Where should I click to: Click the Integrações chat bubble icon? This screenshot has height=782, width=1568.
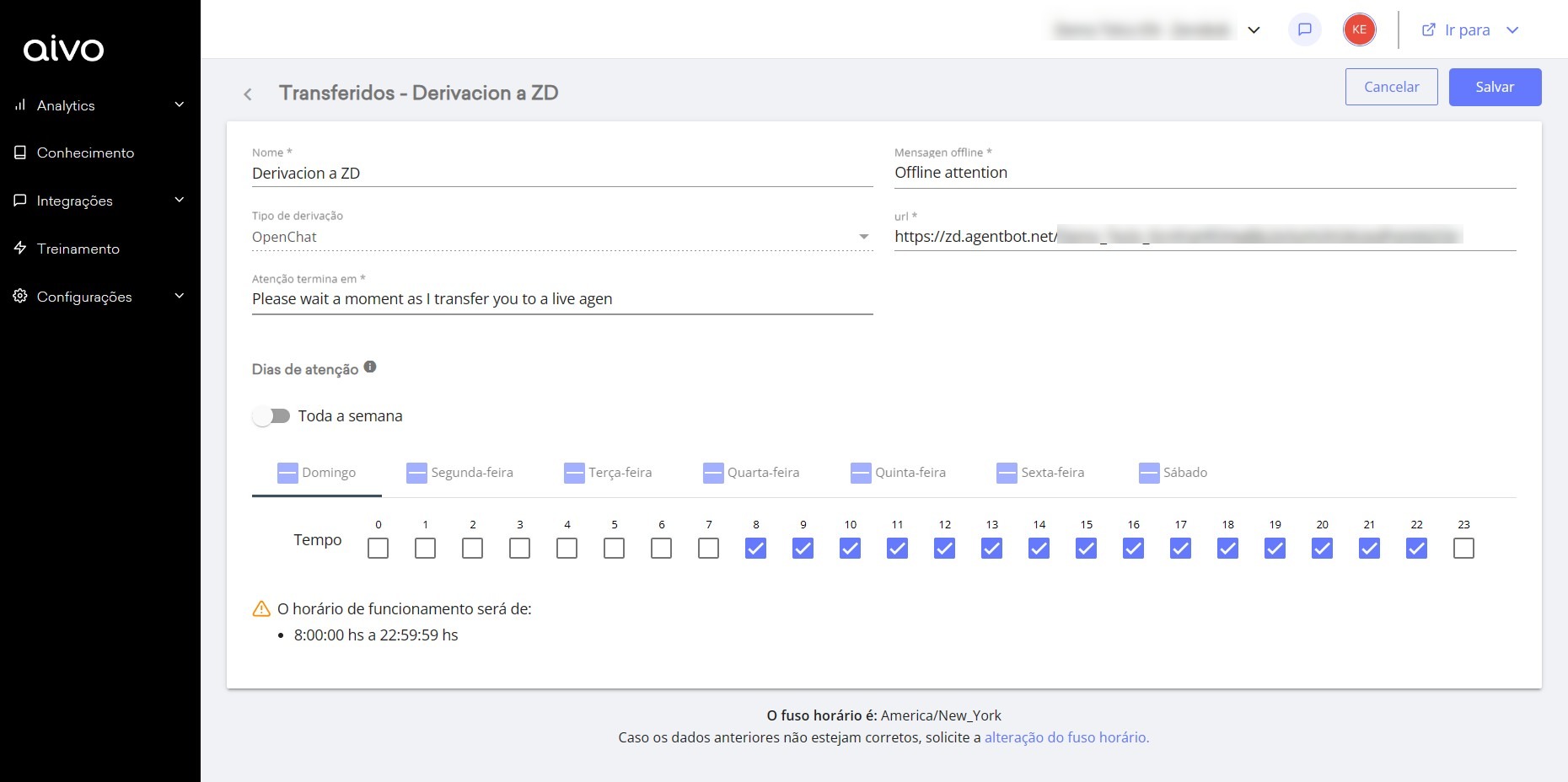(20, 201)
